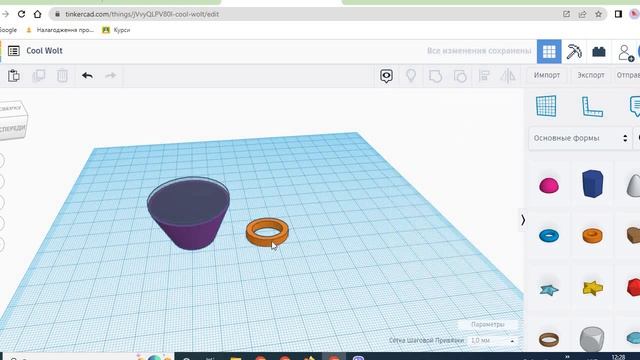
Task: Select the purple cone on the workplane
Action: pos(188,213)
